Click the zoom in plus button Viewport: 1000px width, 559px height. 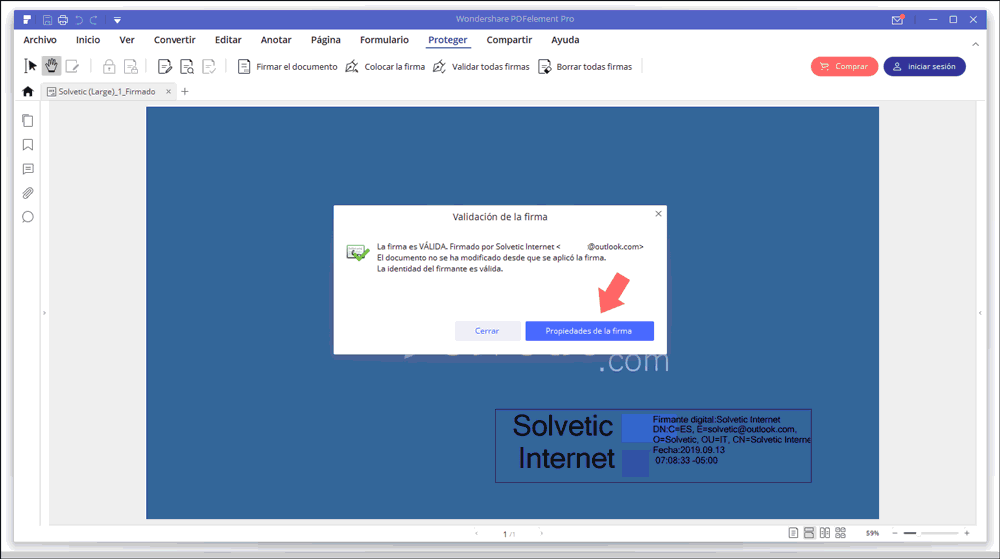point(967,533)
